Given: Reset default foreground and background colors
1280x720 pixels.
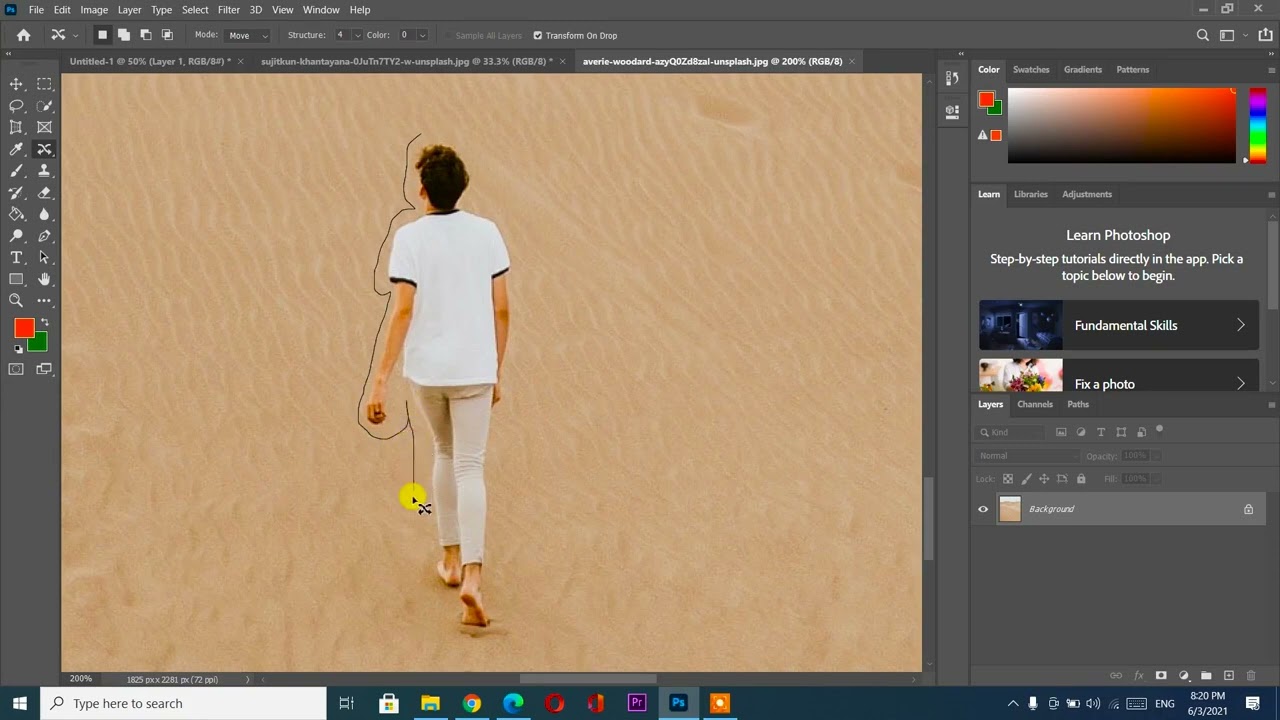Looking at the screenshot, I should coord(18,349).
